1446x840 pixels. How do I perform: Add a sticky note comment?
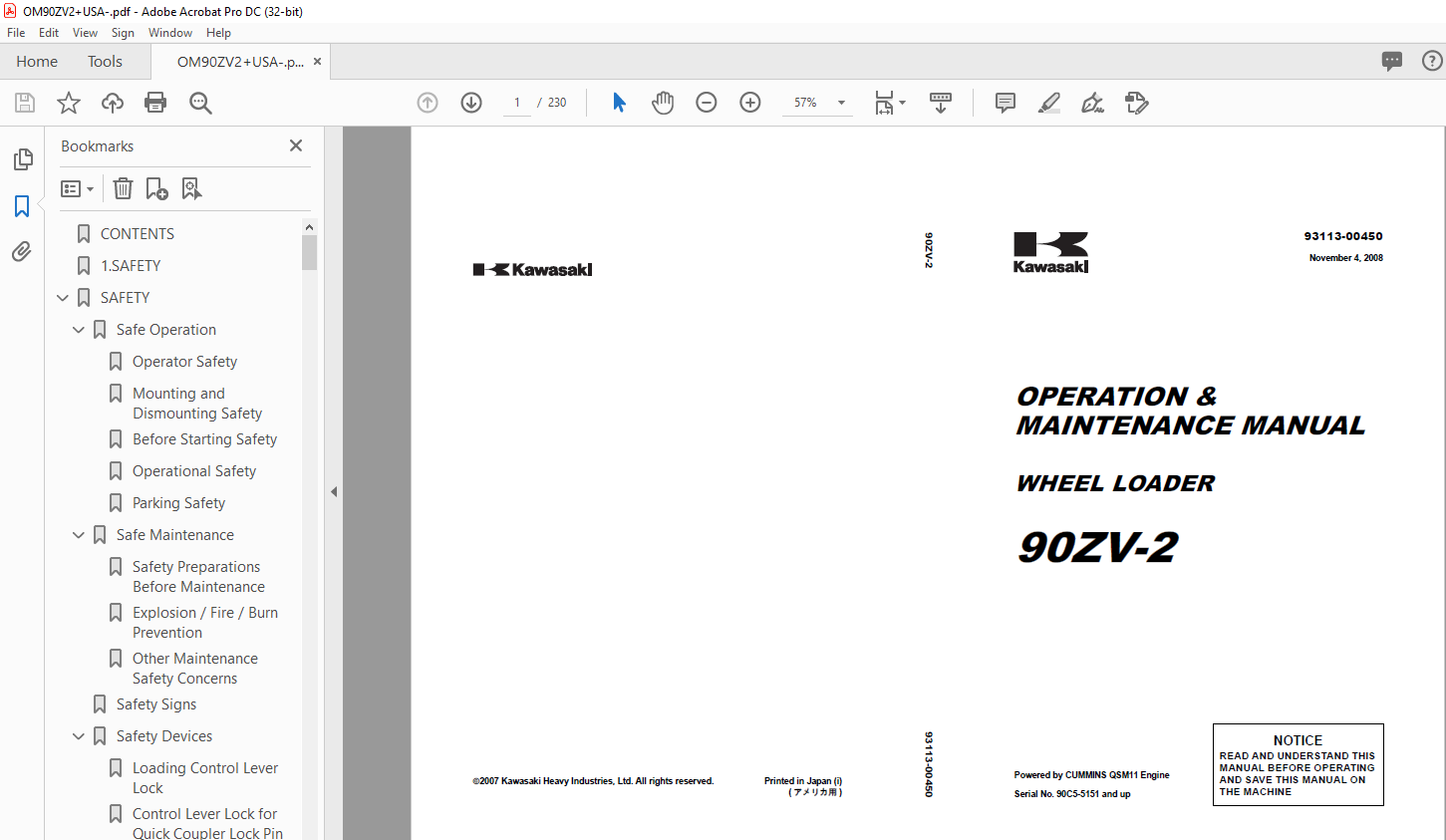tap(1006, 103)
